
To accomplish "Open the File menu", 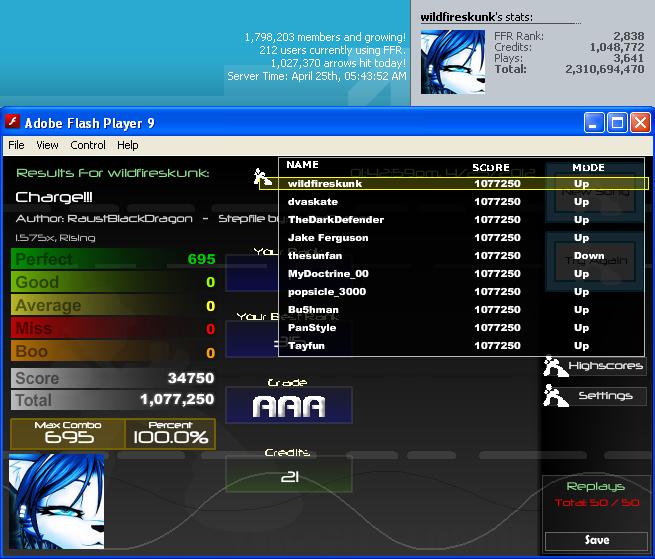I will (x=16, y=145).
